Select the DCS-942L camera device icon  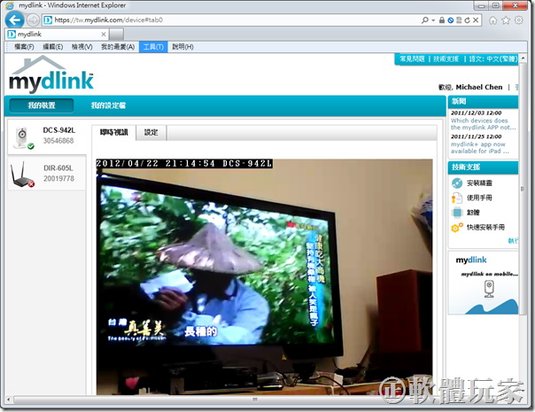pyautogui.click(x=22, y=137)
